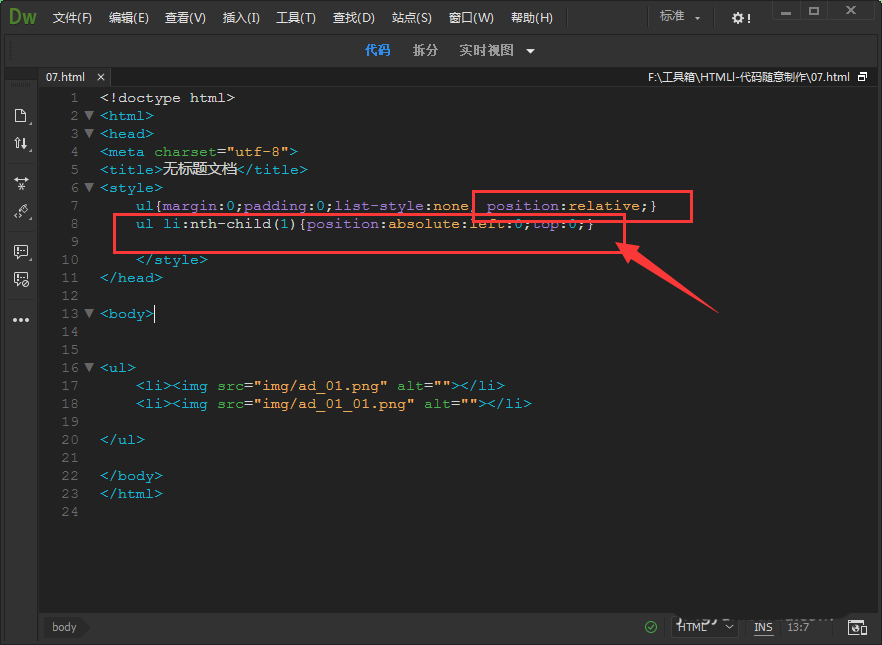The width and height of the screenshot is (882, 645).
Task: Click the real-time preview icon in status bar
Action: point(857,627)
